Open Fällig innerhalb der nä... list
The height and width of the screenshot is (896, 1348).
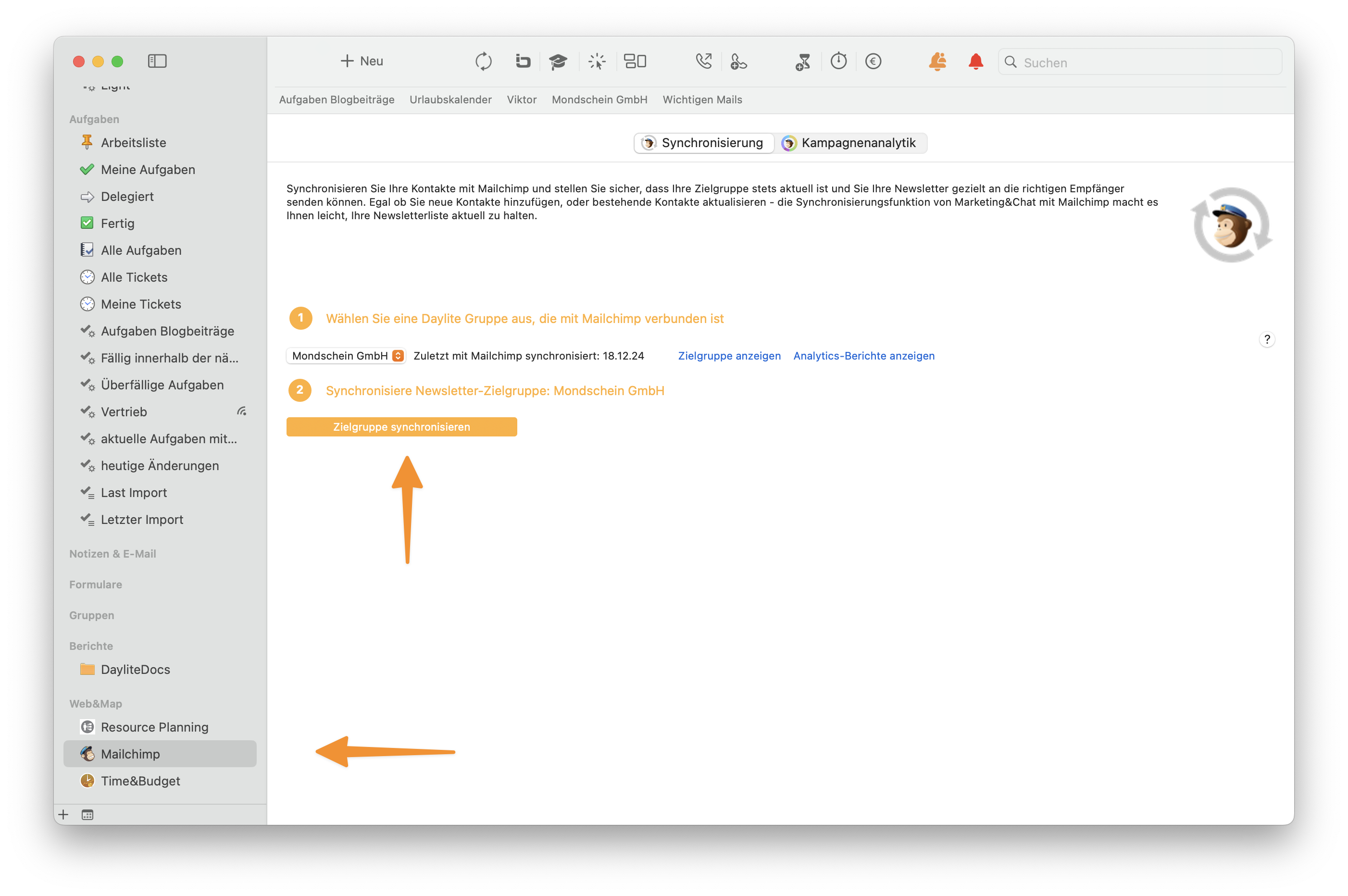[160, 358]
